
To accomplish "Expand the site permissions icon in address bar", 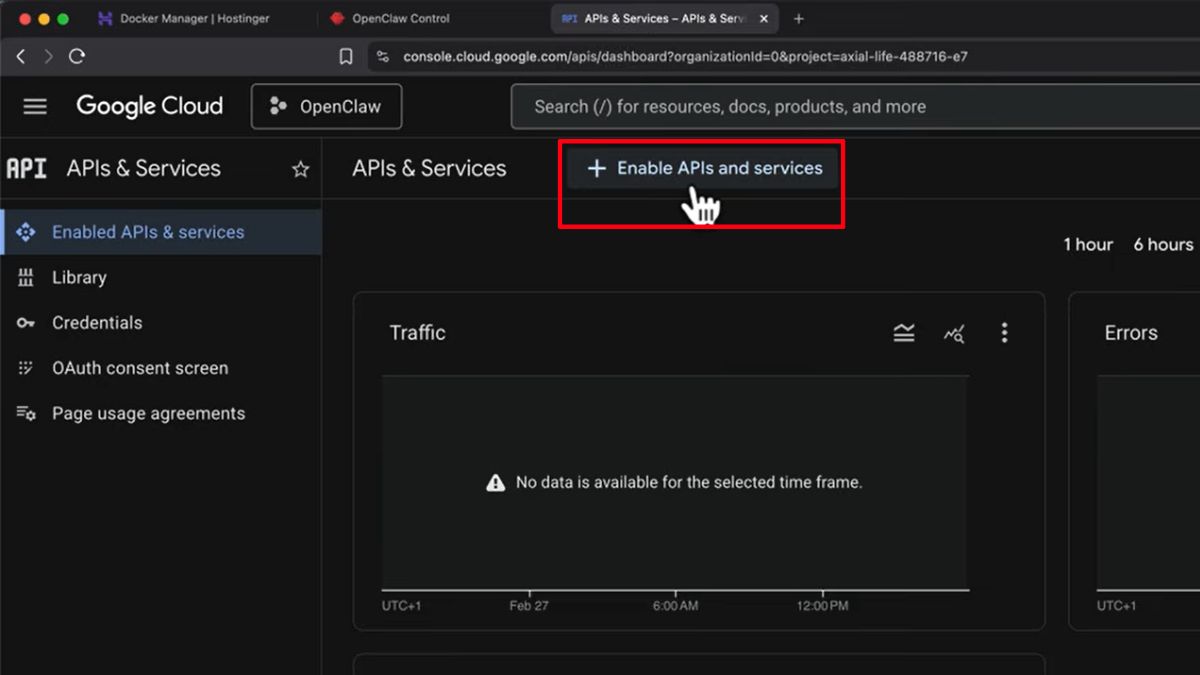I will coord(382,57).
